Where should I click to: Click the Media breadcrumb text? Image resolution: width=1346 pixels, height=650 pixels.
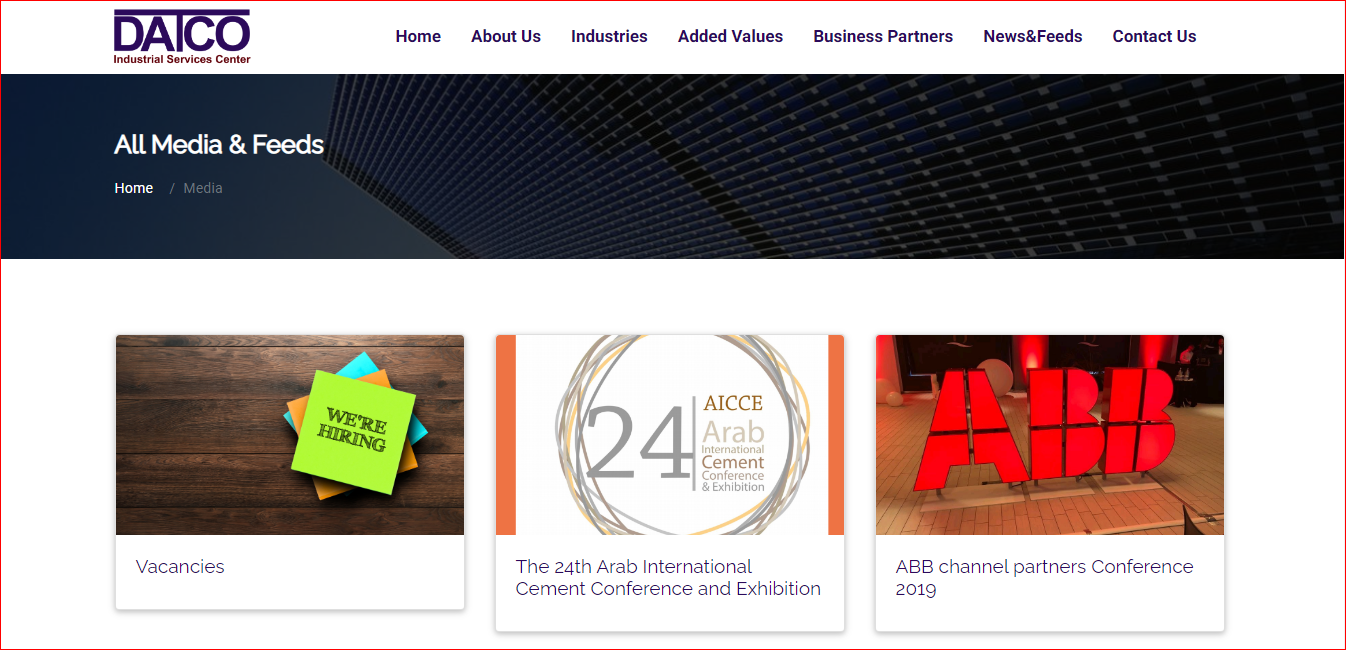[x=203, y=188]
